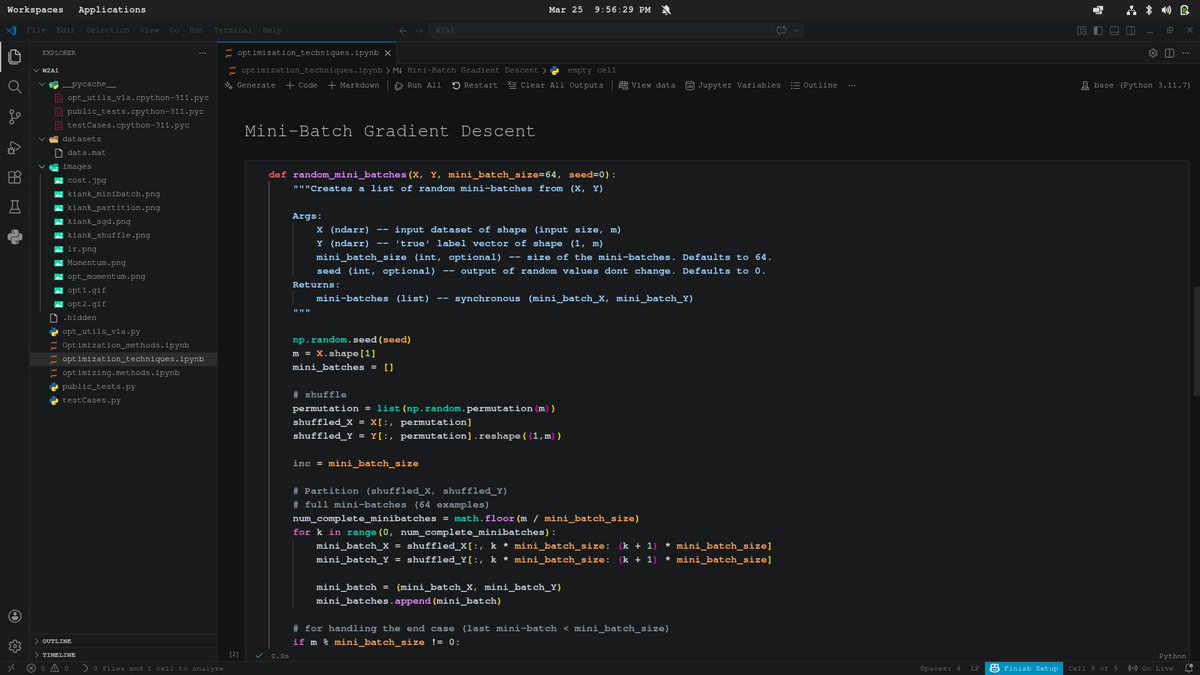Open the Search view in the activity bar
Viewport: 1200px width, 675px height.
coord(14,87)
